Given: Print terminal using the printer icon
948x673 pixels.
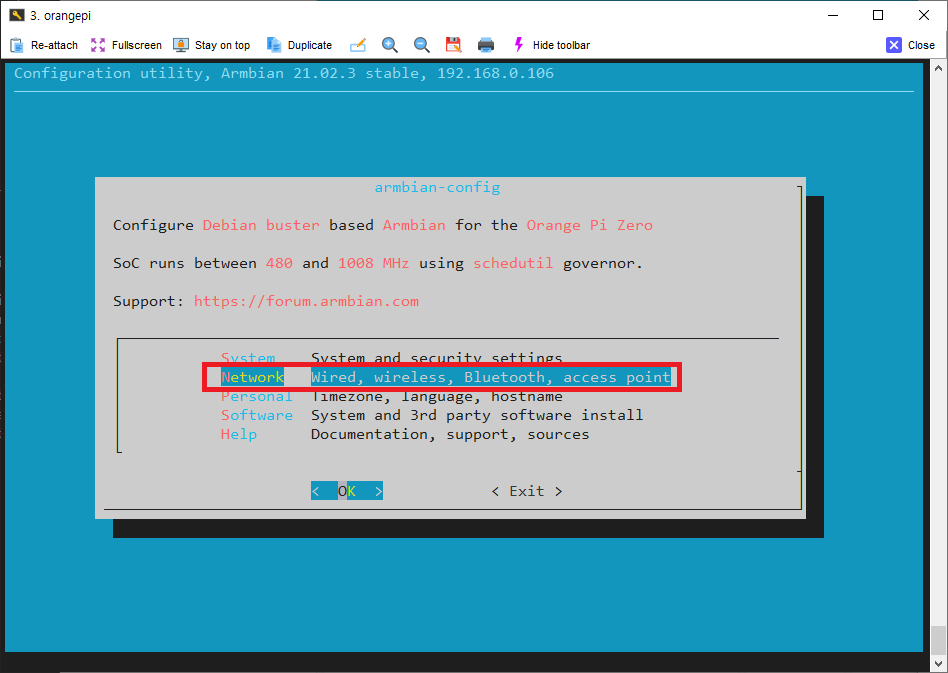Looking at the screenshot, I should (485, 45).
